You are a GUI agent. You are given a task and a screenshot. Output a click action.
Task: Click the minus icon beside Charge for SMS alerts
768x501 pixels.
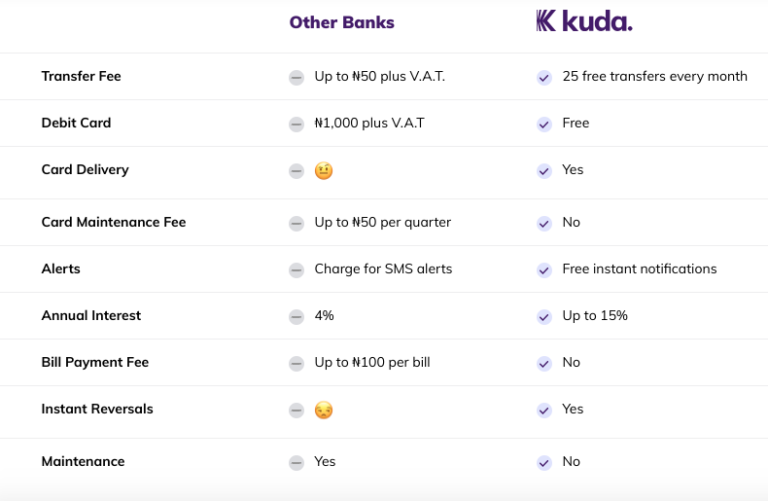(x=296, y=270)
